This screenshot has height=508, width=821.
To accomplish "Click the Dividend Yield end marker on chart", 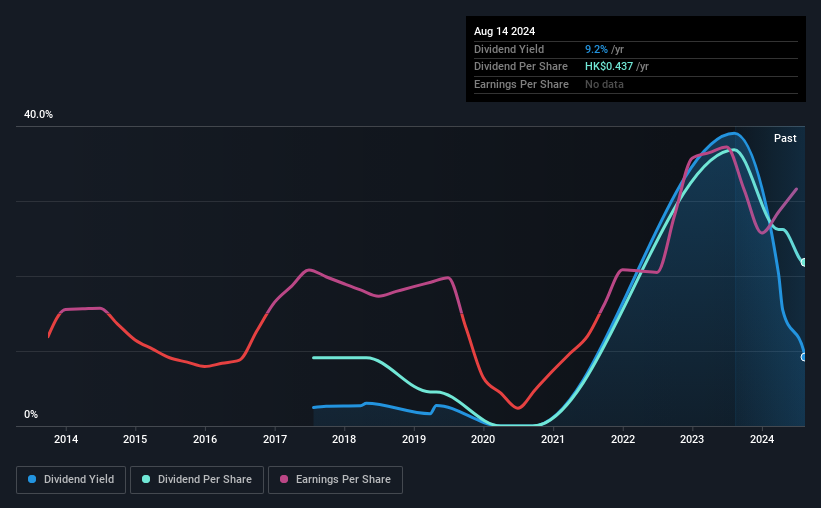I will coord(804,357).
